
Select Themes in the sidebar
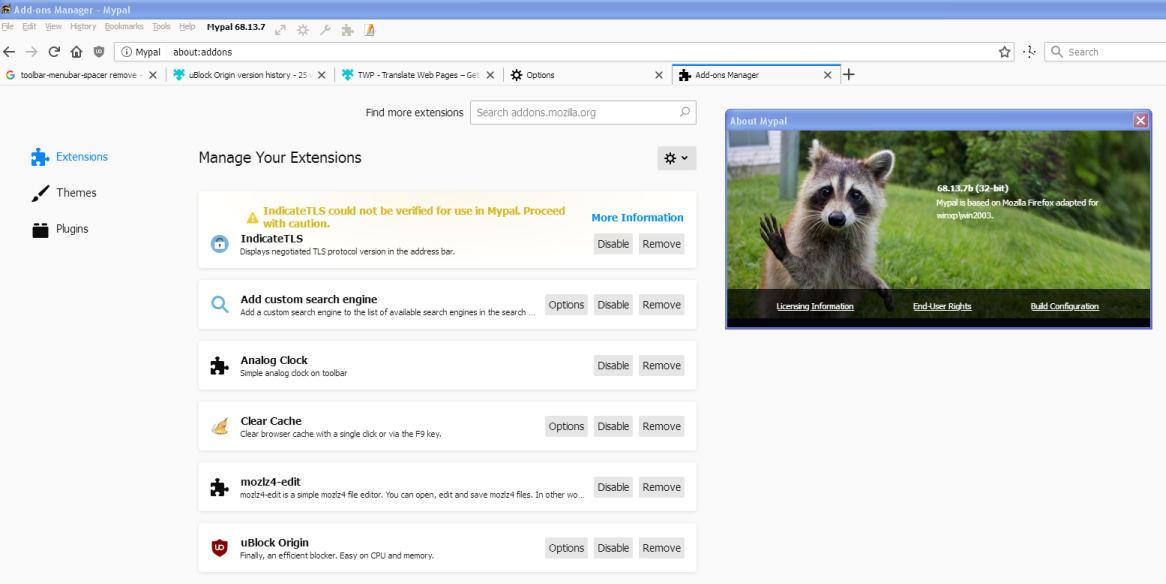tap(64, 193)
